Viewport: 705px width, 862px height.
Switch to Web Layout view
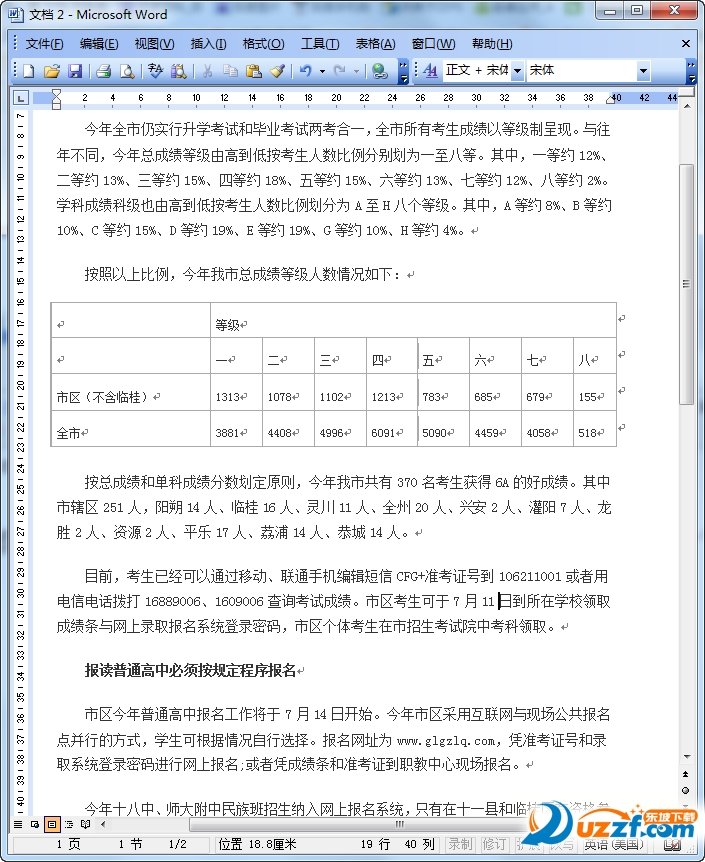35,824
